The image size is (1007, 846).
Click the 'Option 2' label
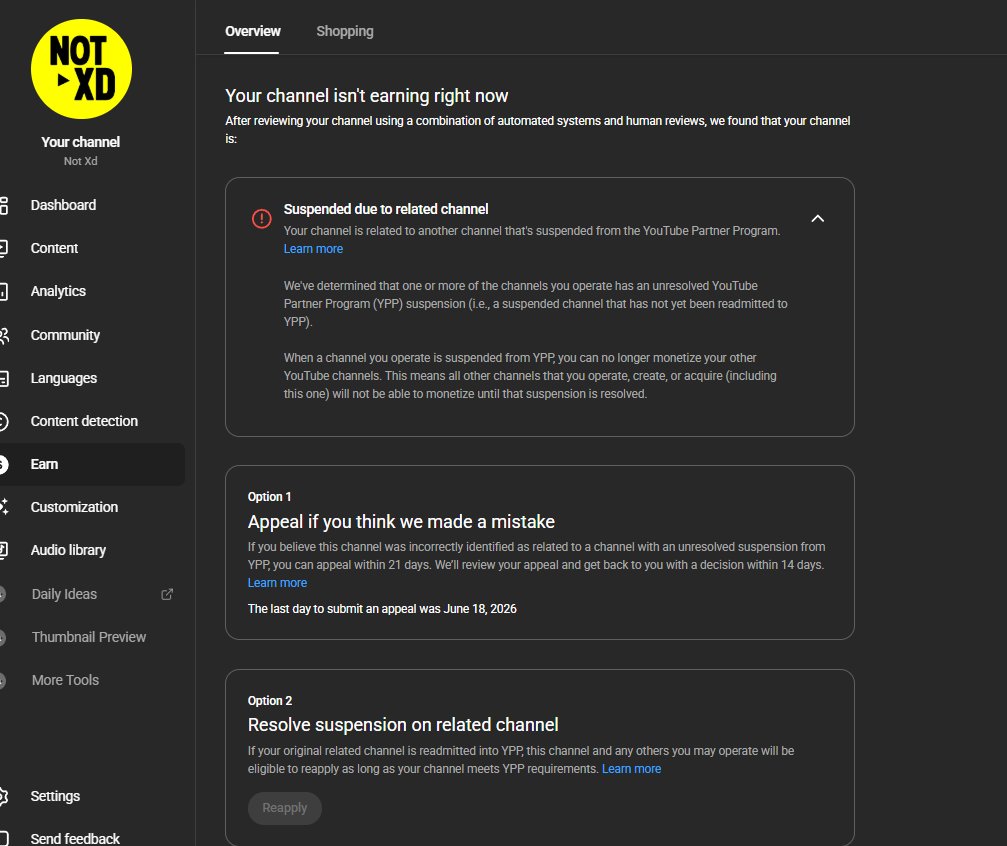[x=270, y=701]
